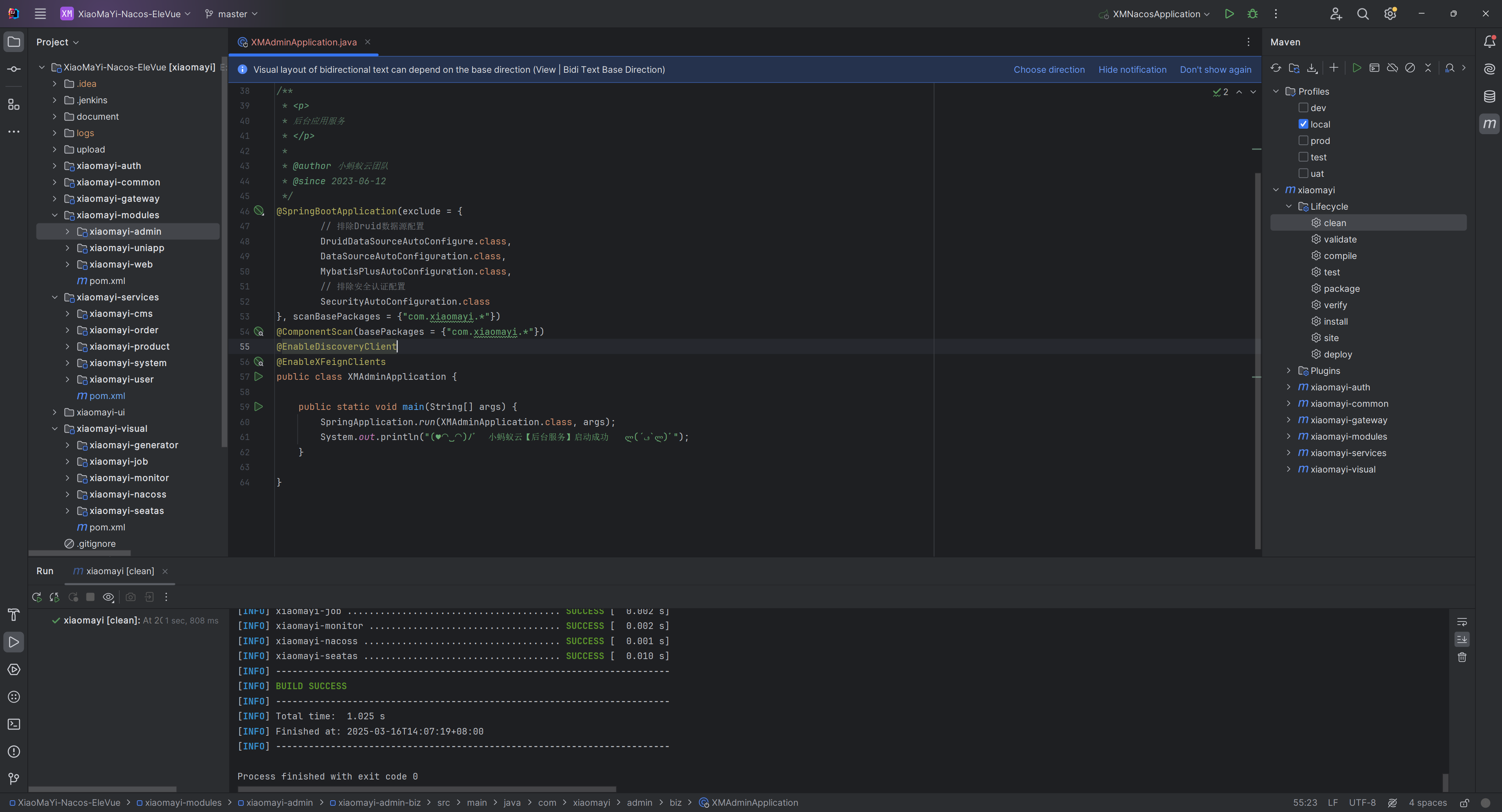Click Hide notification link
The image size is (1502, 812).
click(1132, 69)
